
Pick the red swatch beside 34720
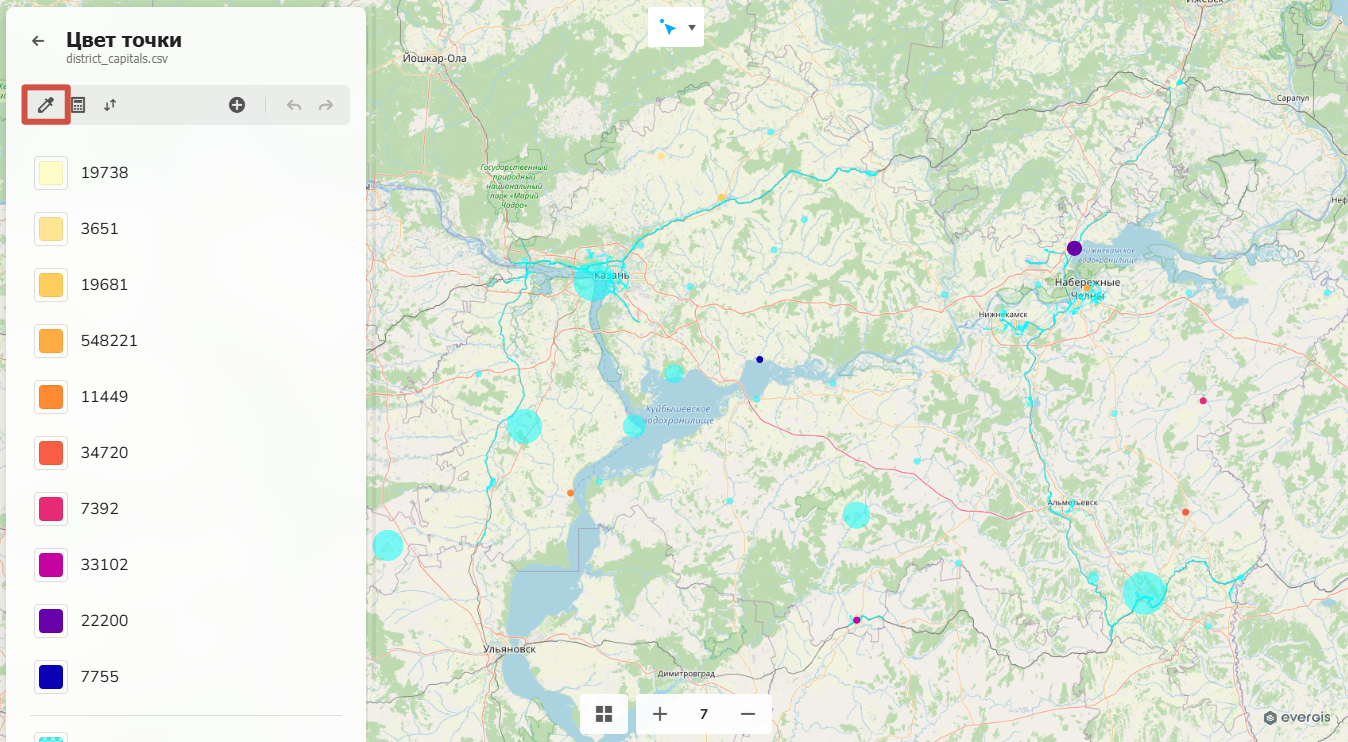[51, 453]
